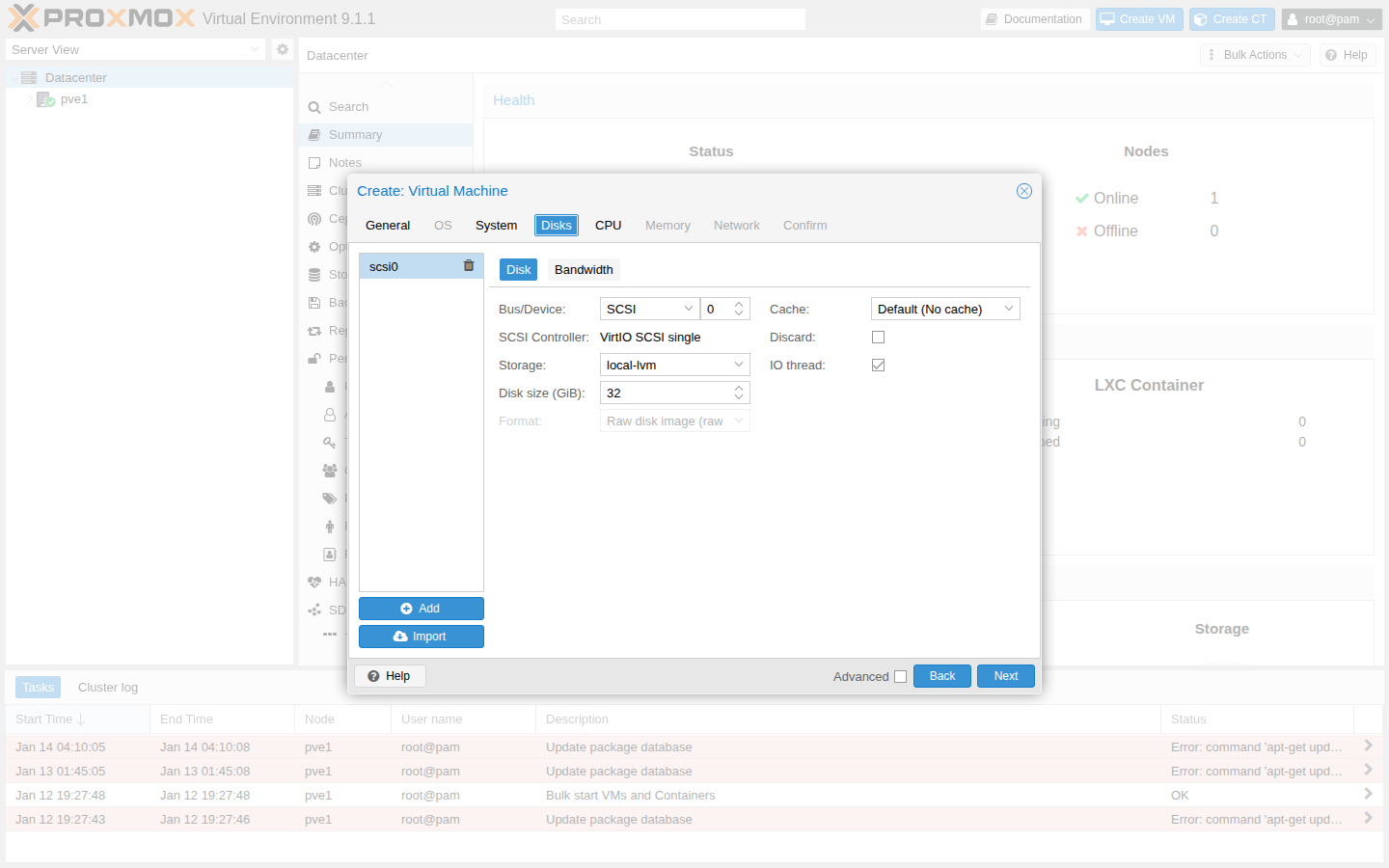Open the Bandwidth tab
Image resolution: width=1389 pixels, height=868 pixels.
583,269
